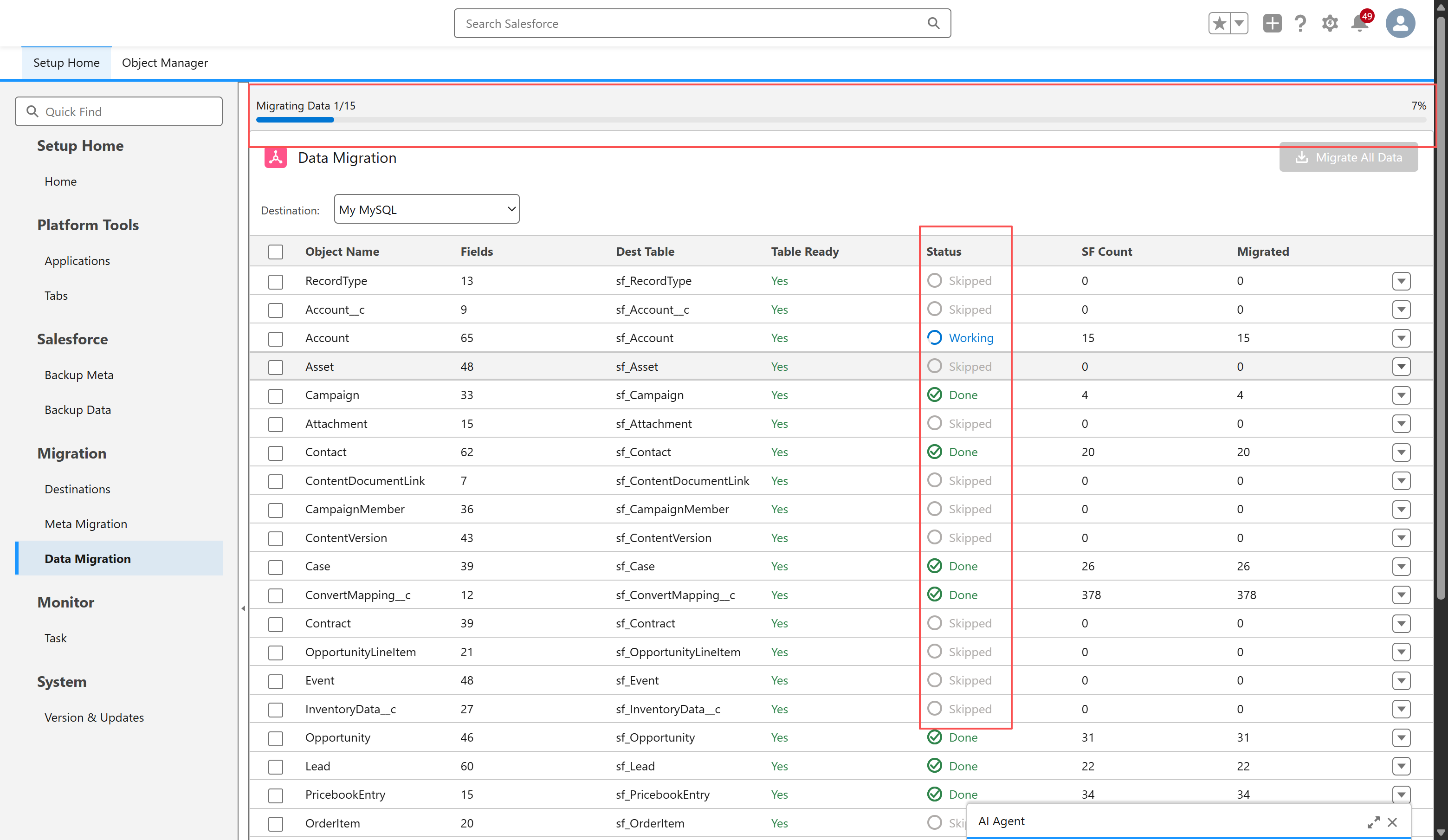
Task: Open the notifications bell
Action: (1359, 24)
